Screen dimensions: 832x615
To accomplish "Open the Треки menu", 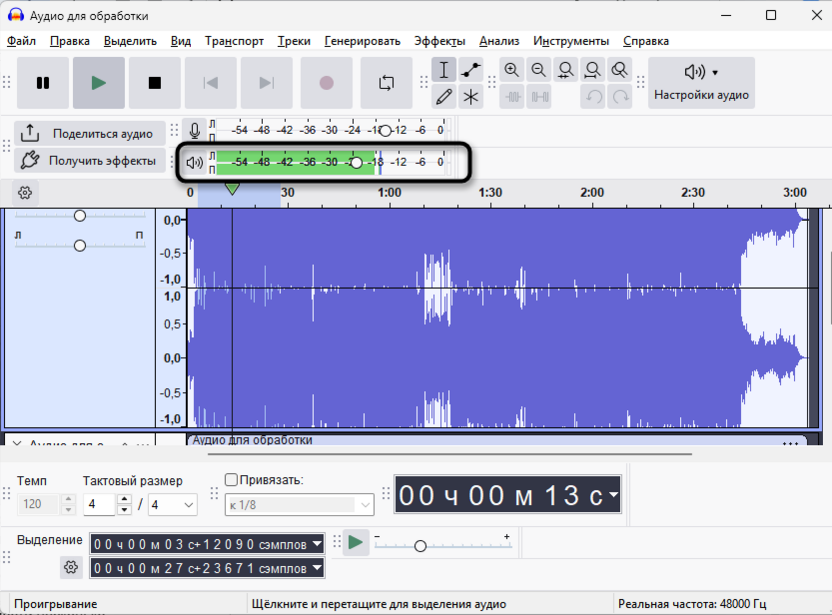I will click(293, 41).
